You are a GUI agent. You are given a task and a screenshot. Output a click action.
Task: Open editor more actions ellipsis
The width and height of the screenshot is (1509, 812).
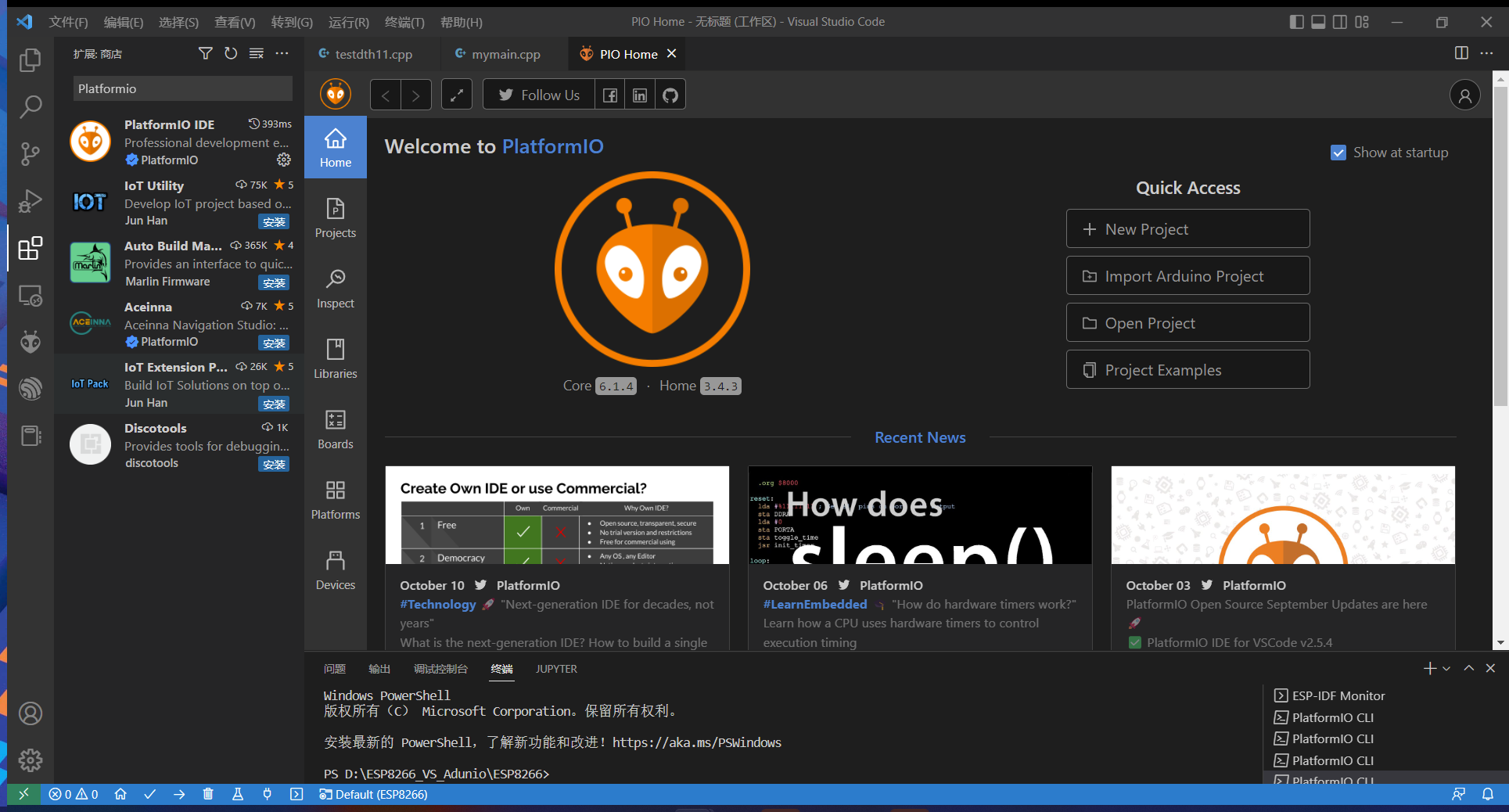(1486, 53)
